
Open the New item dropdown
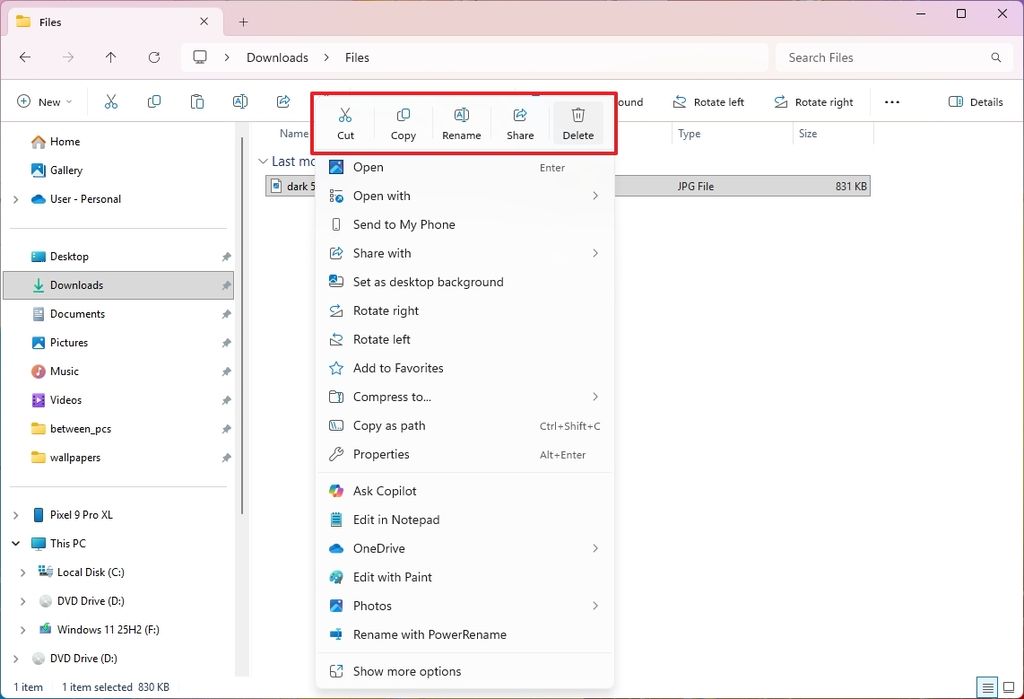point(44,101)
